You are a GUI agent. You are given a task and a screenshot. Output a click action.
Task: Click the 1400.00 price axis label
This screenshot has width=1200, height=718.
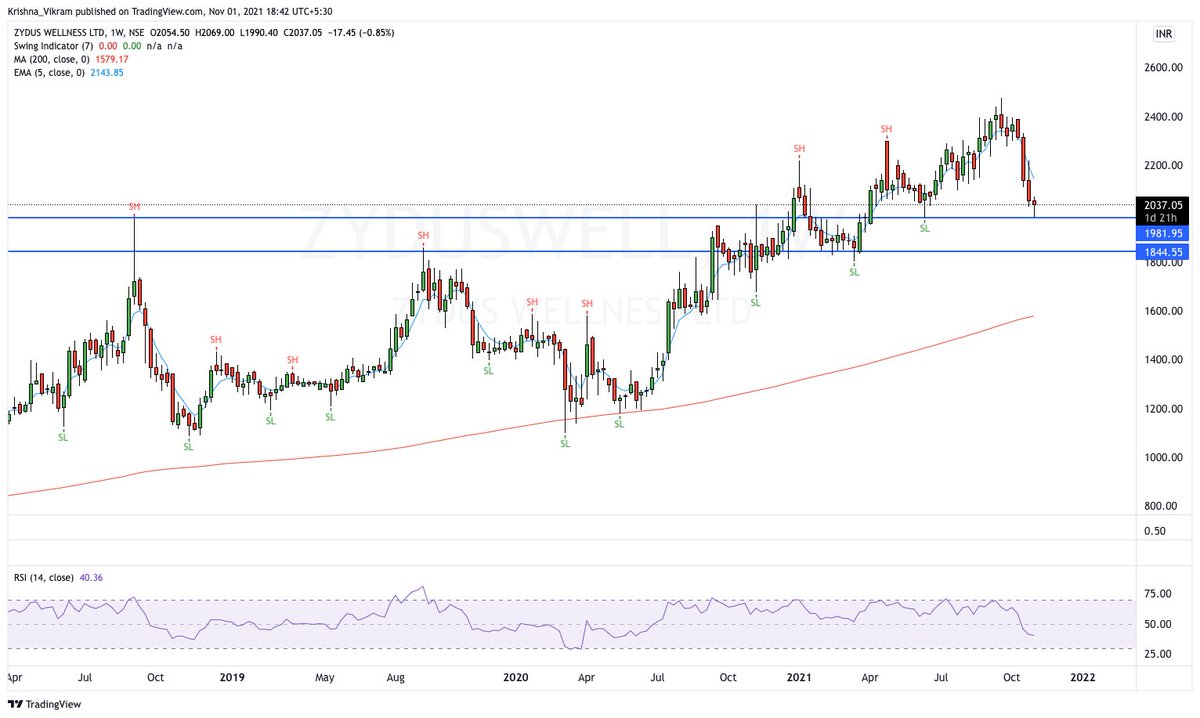[x=1166, y=360]
